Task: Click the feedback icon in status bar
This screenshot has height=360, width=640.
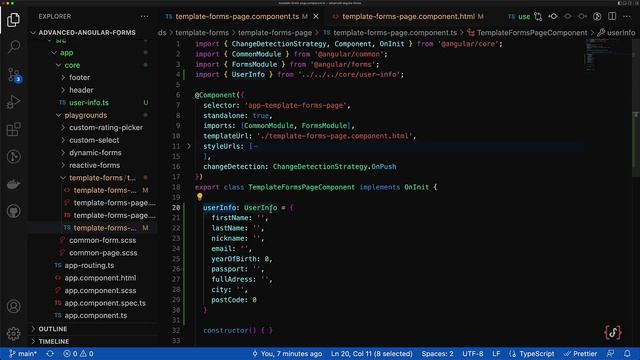Action: 610,353
